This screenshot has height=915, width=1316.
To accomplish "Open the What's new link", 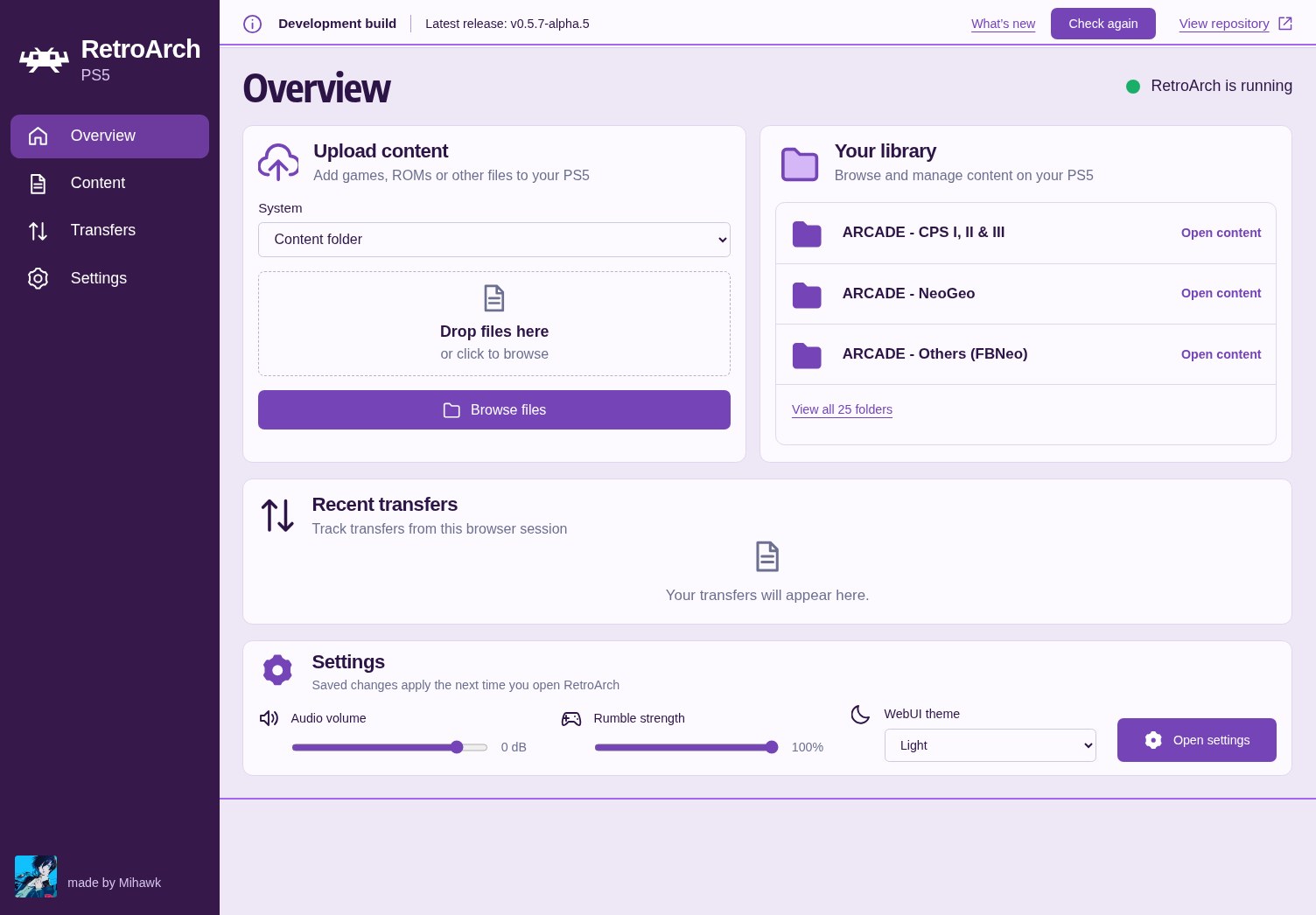I will [x=1004, y=24].
